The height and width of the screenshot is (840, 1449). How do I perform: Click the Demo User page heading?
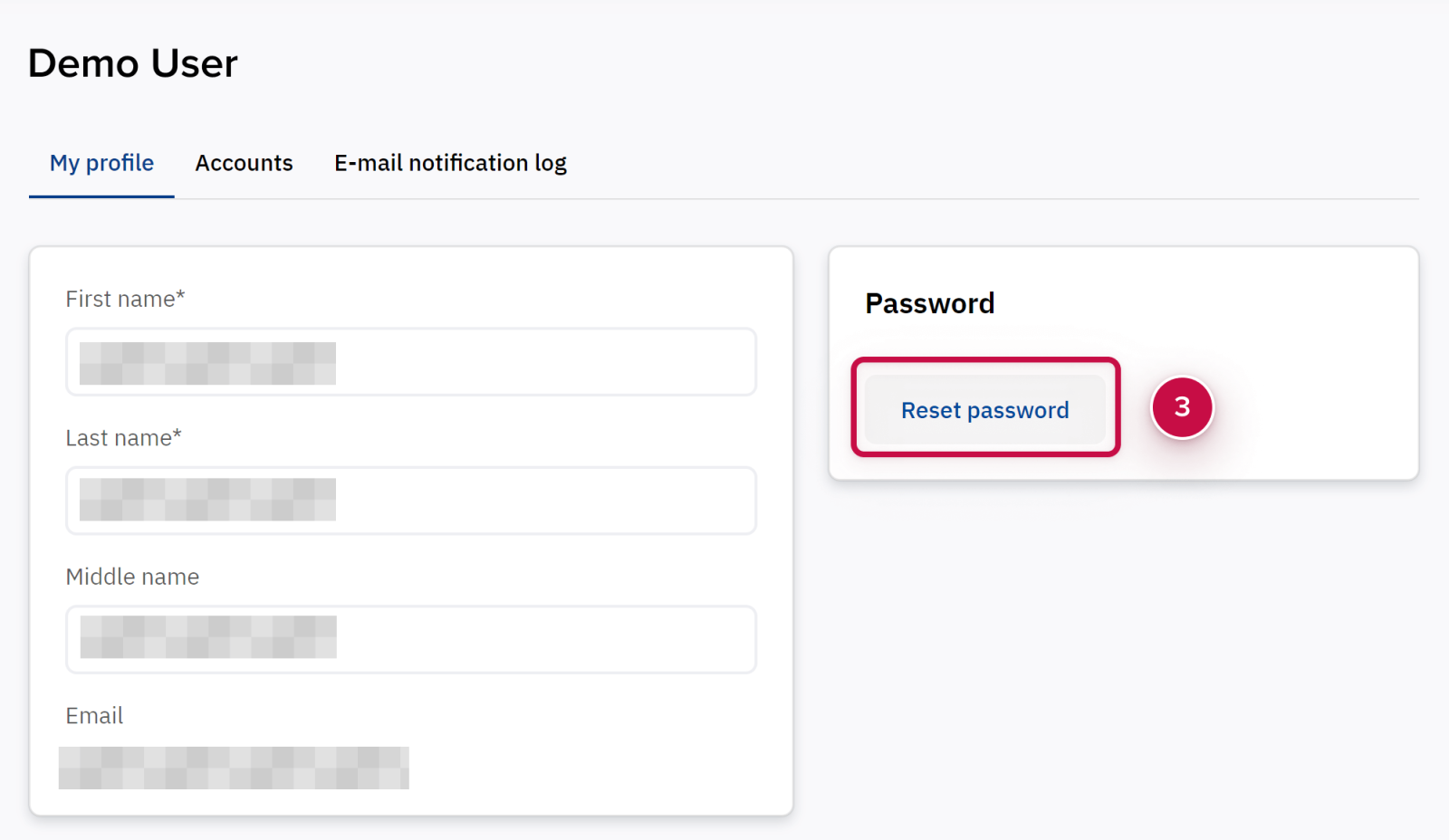[x=133, y=63]
